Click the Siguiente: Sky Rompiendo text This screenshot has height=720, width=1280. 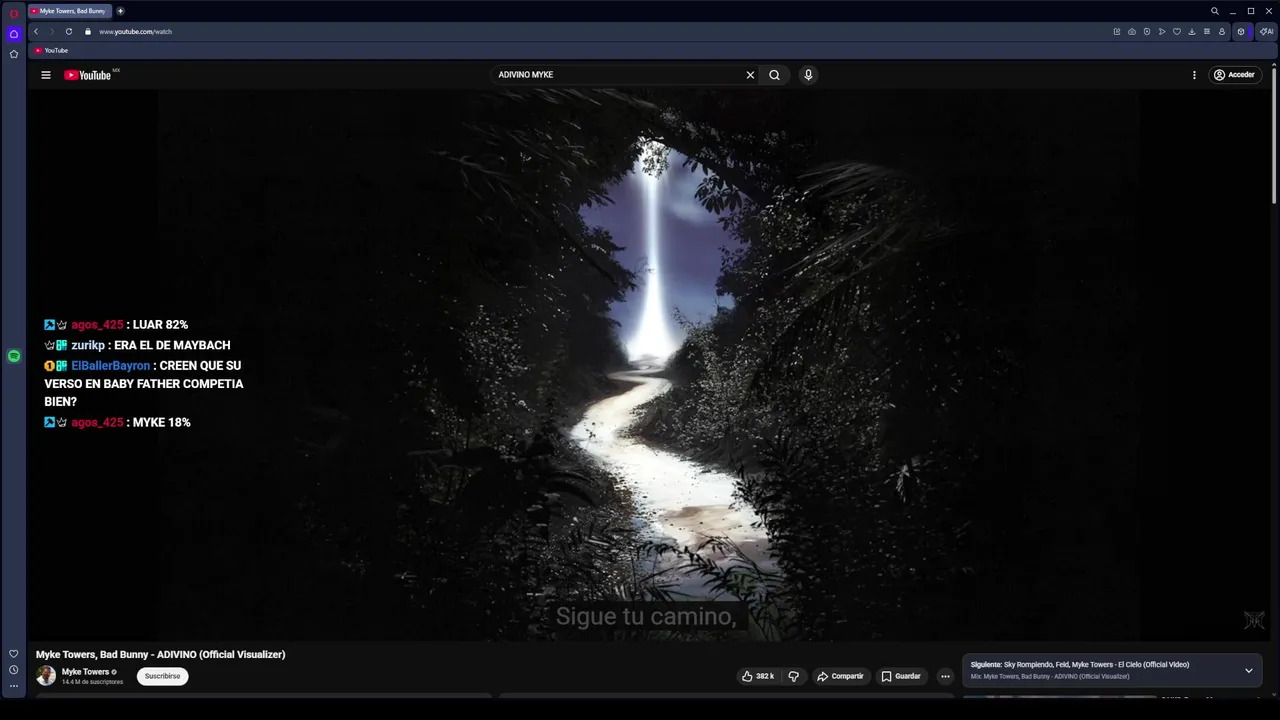(x=1080, y=664)
